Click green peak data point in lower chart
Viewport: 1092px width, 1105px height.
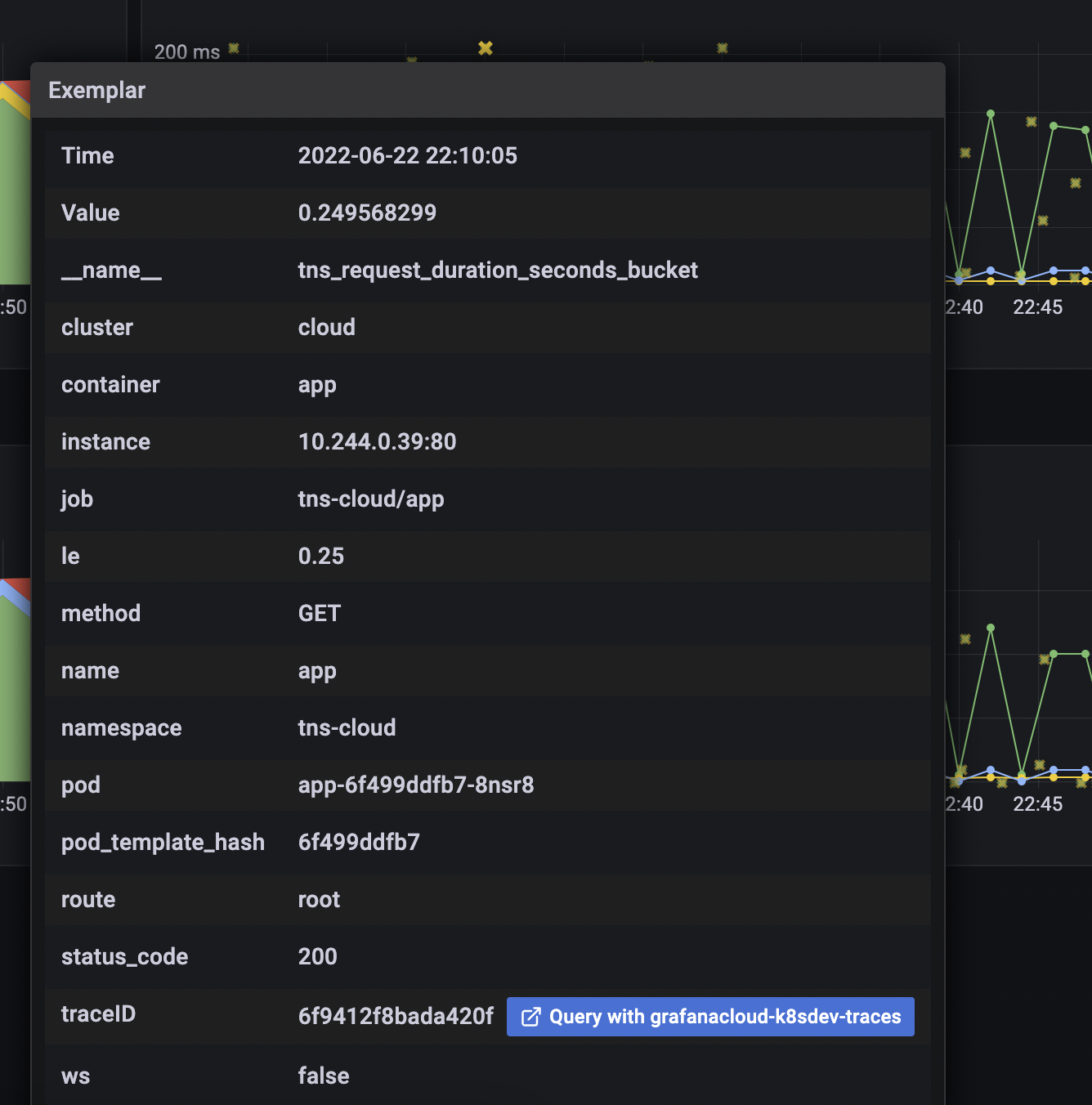991,629
